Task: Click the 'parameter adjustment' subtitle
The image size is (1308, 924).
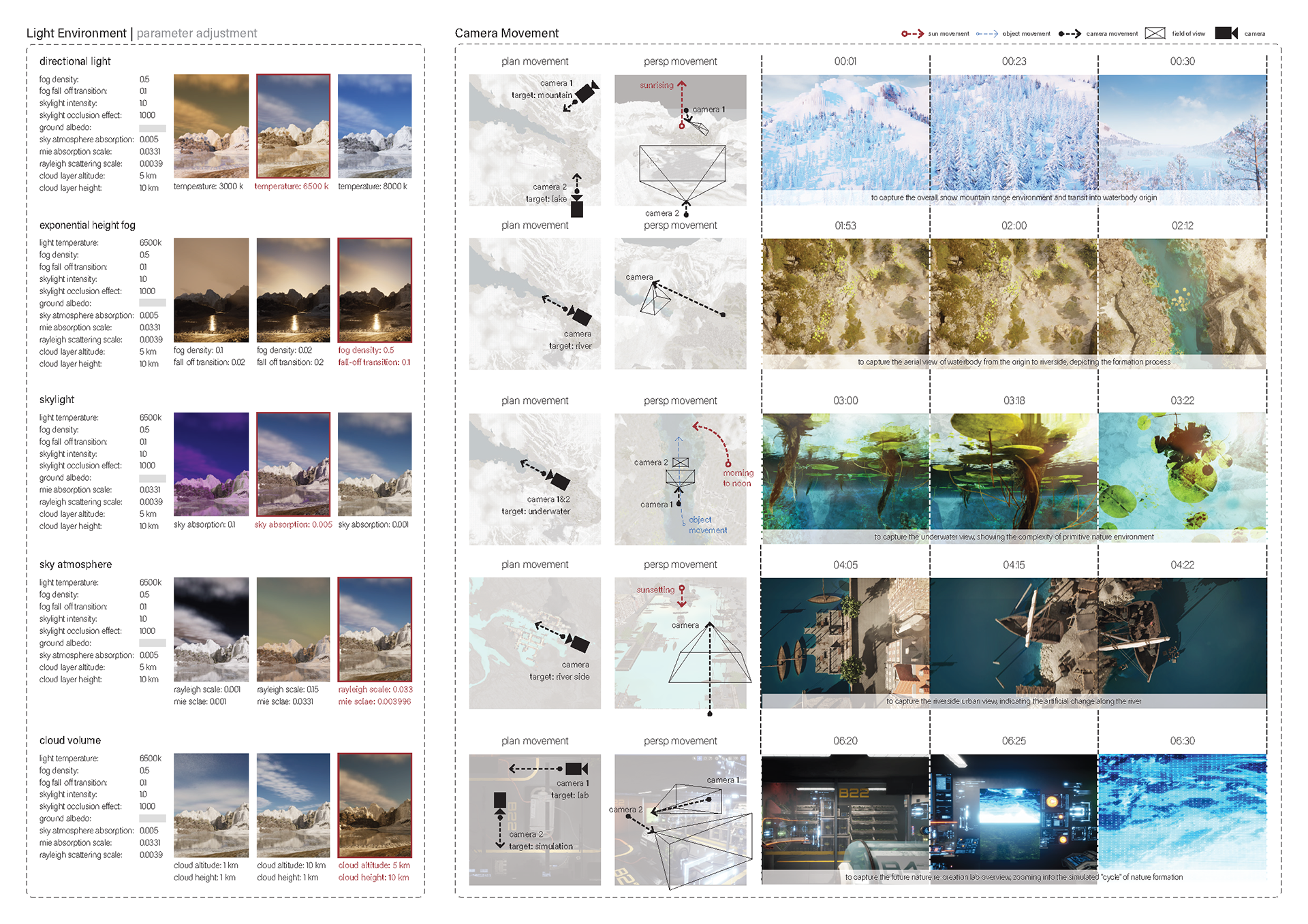Action: click(x=197, y=33)
